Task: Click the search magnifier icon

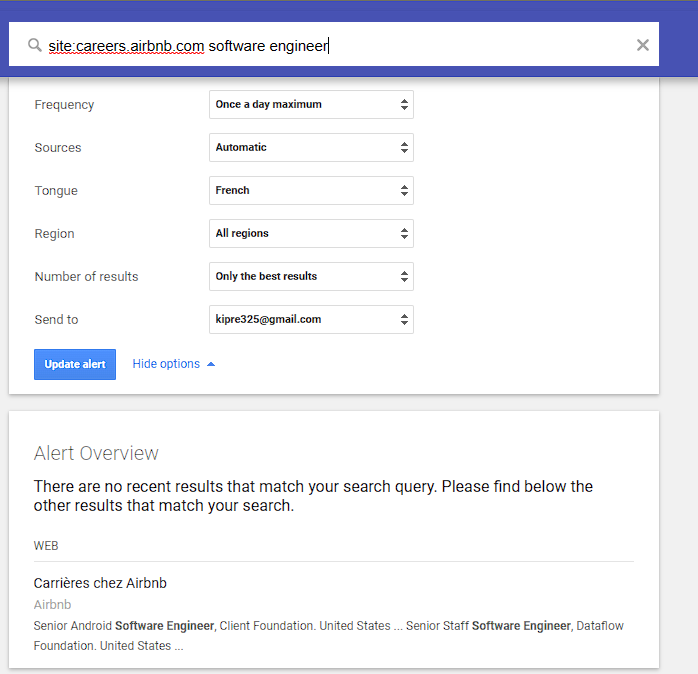Action: (x=34, y=45)
